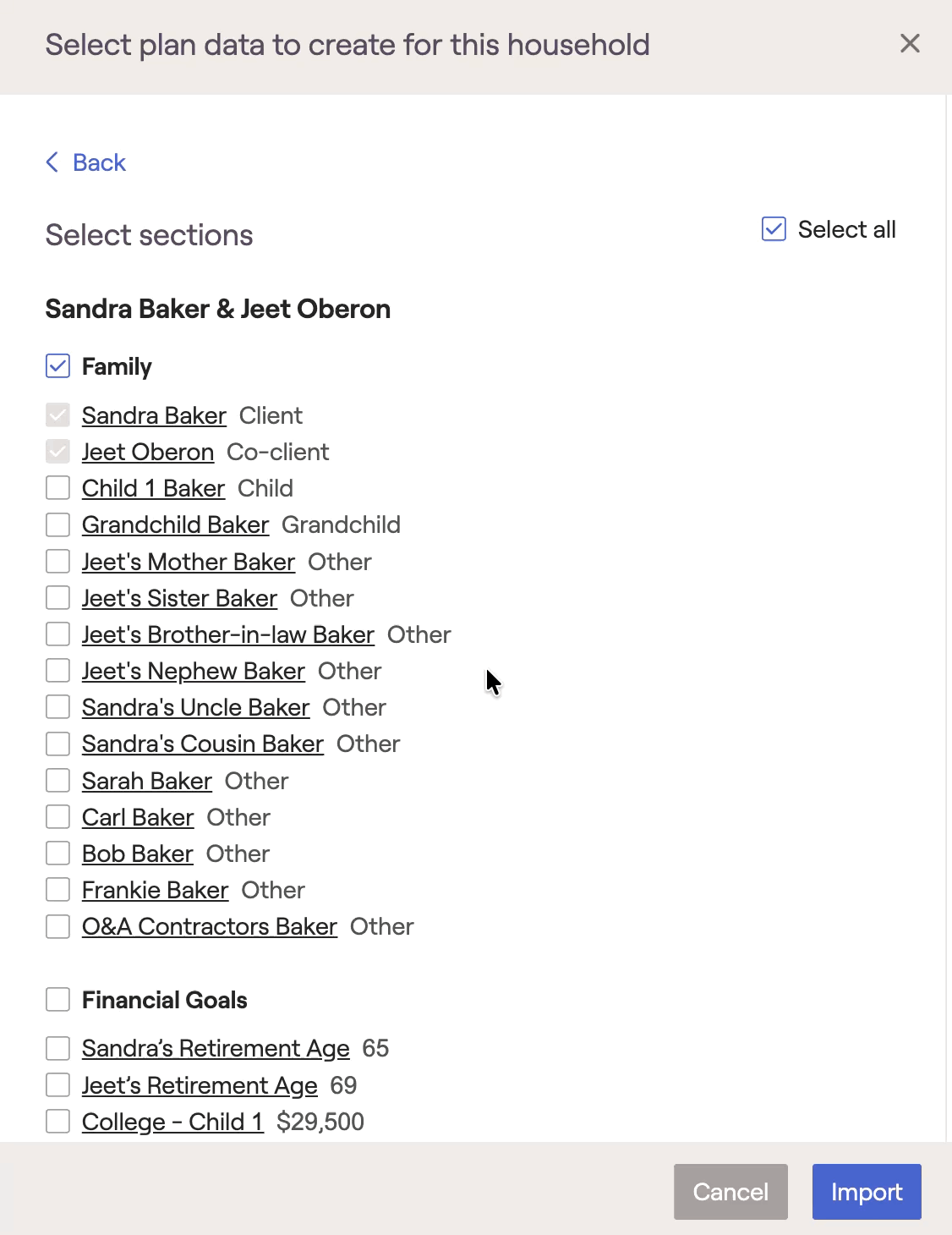Viewport: 952px width, 1235px height.
Task: Open the Sandra's Cousin Baker link
Action: 203,744
